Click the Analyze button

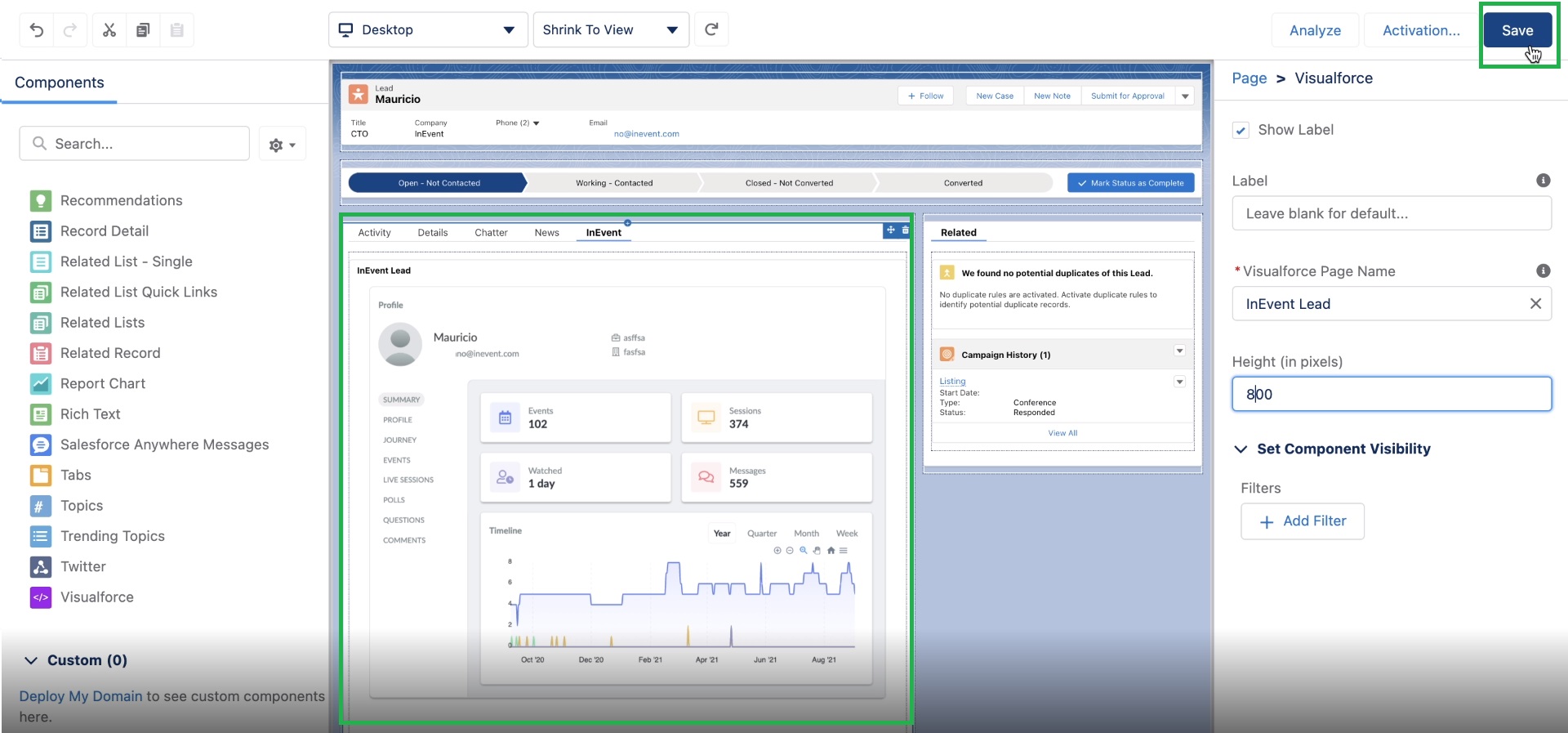1315,30
